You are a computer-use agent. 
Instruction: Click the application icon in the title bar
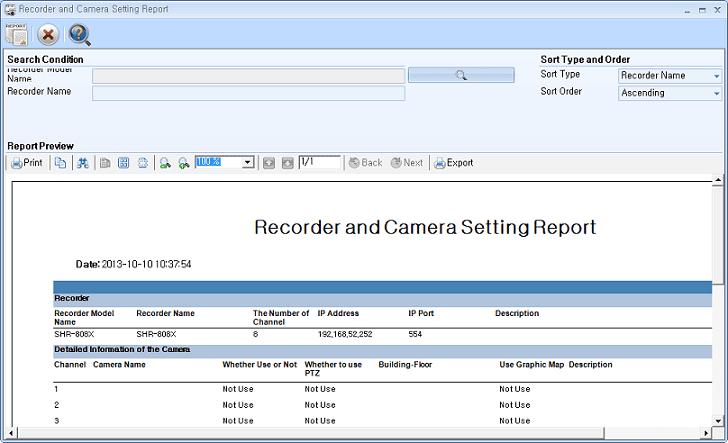click(10, 10)
